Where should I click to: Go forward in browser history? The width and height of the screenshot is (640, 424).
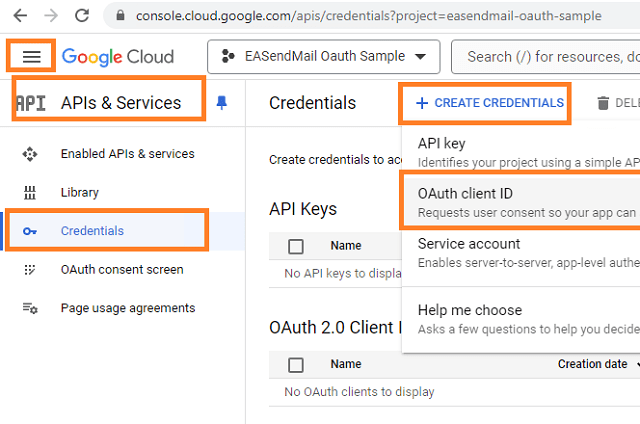(x=51, y=16)
